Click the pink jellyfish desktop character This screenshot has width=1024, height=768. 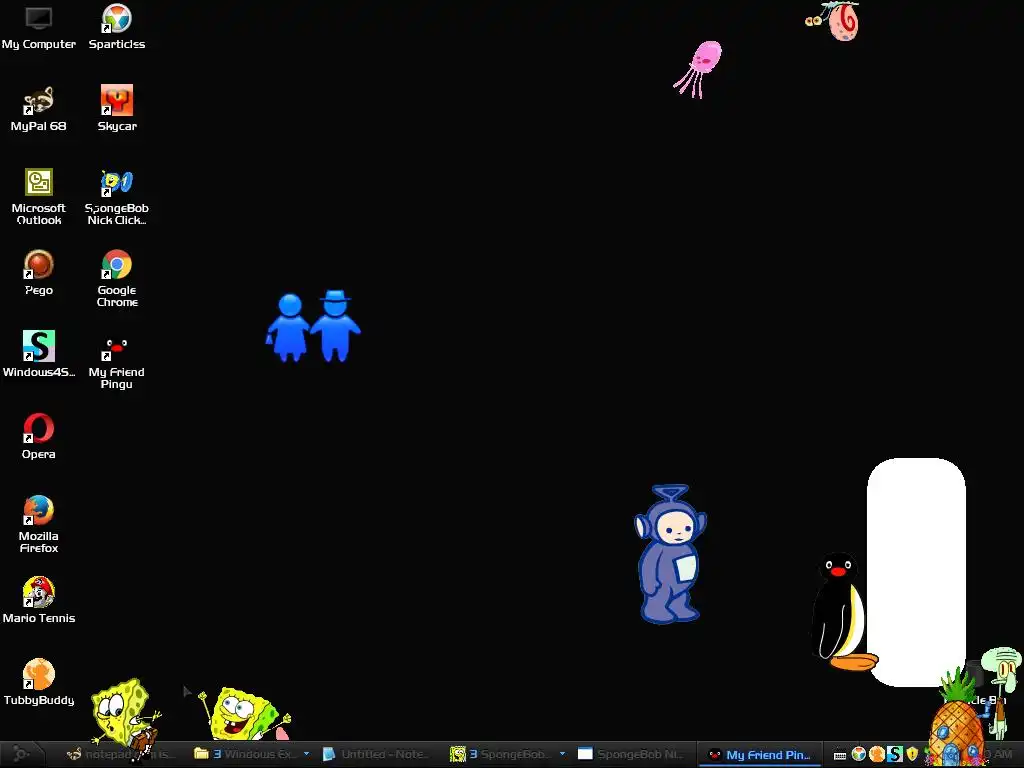point(699,69)
